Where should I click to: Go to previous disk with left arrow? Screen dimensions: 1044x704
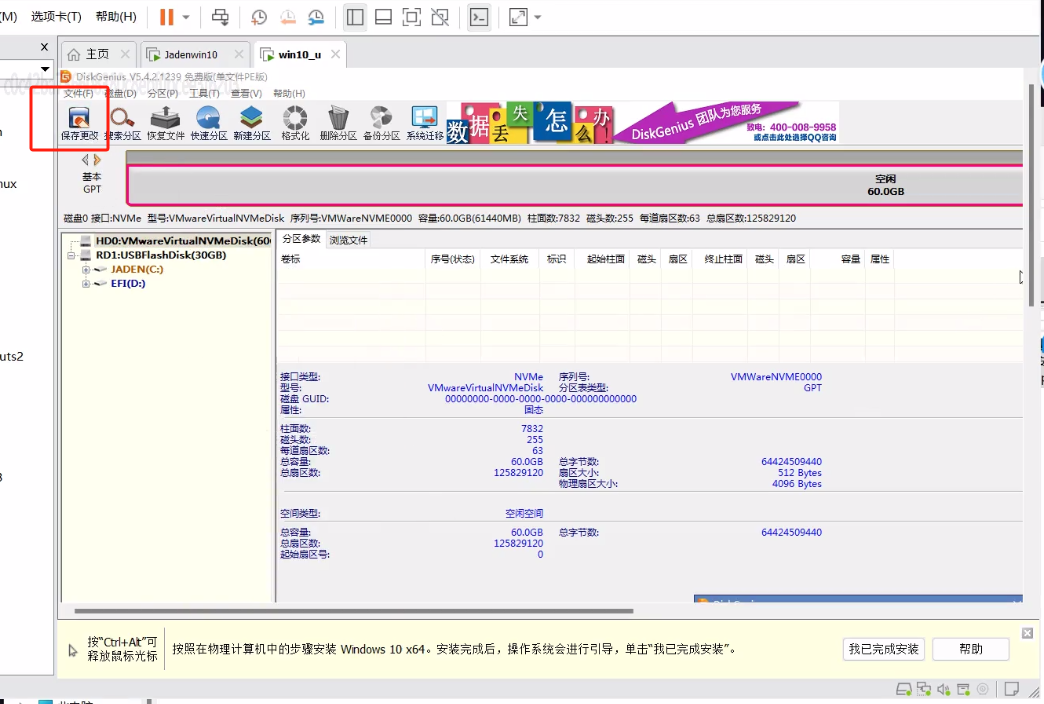85,160
